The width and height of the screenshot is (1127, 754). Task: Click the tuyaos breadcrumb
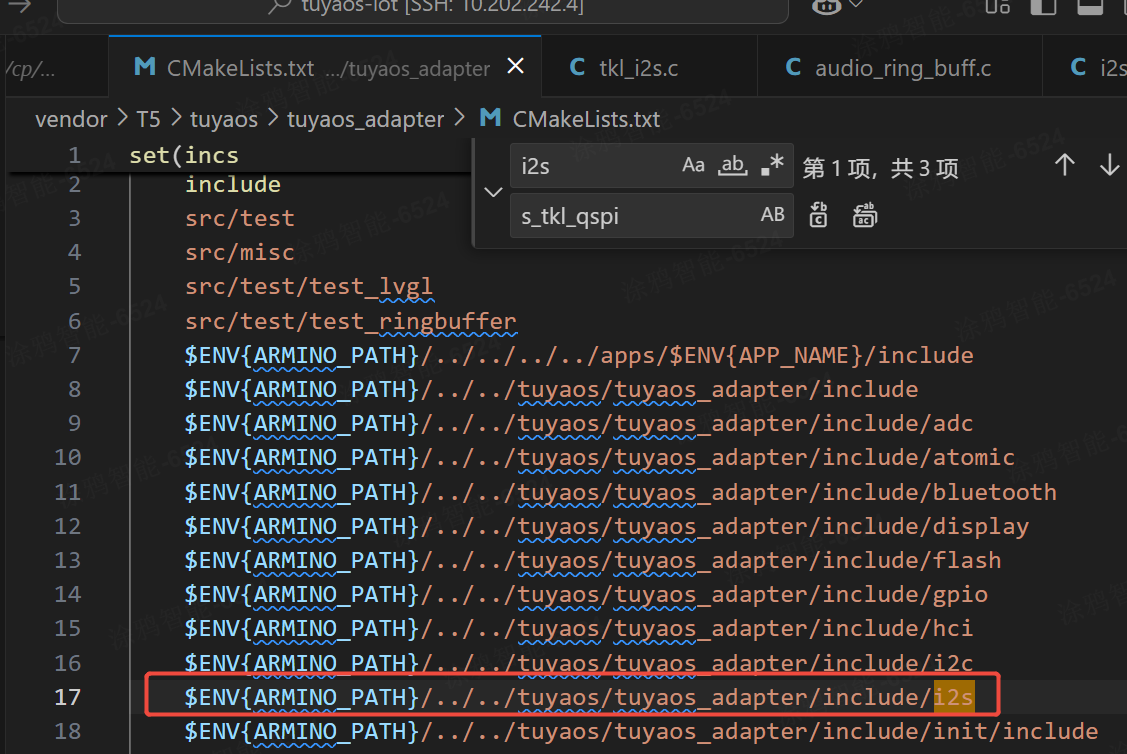tap(224, 119)
